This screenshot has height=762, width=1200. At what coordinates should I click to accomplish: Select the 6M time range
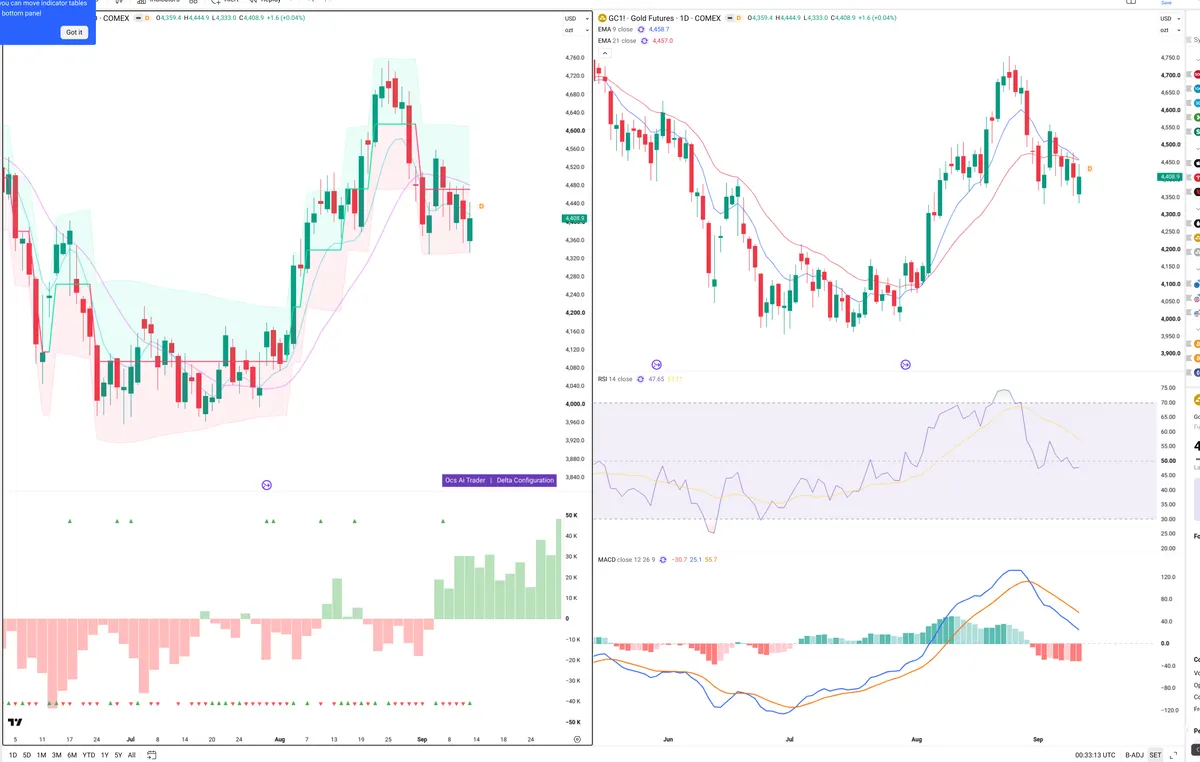tap(72, 755)
